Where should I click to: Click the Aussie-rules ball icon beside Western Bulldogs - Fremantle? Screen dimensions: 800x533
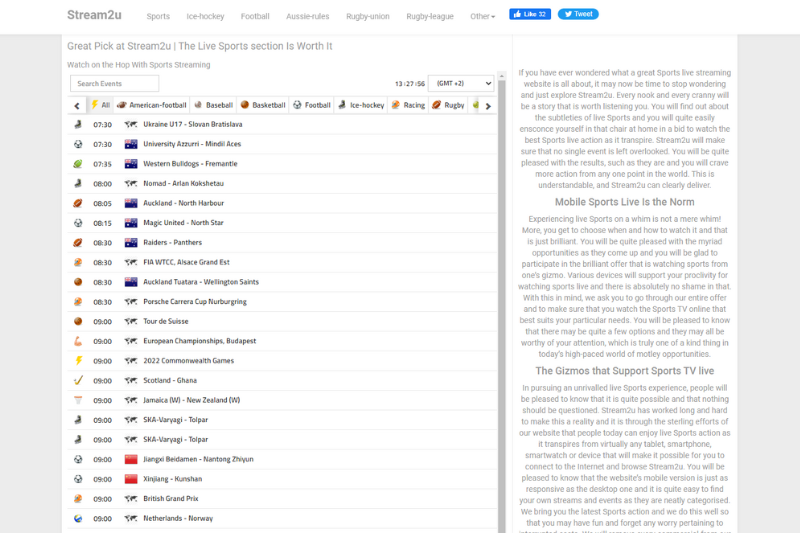click(x=78, y=164)
